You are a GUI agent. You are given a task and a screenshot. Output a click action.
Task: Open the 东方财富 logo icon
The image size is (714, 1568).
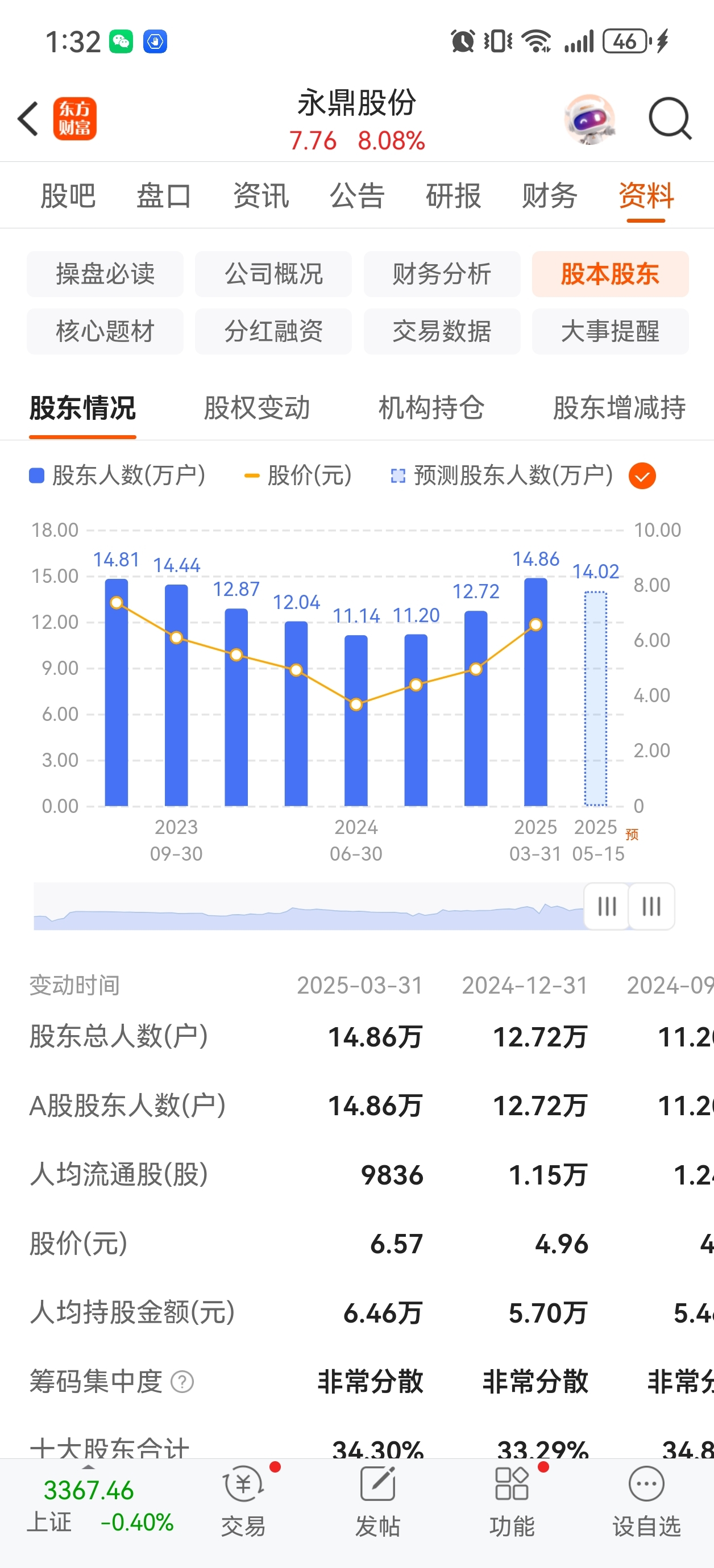(75, 118)
